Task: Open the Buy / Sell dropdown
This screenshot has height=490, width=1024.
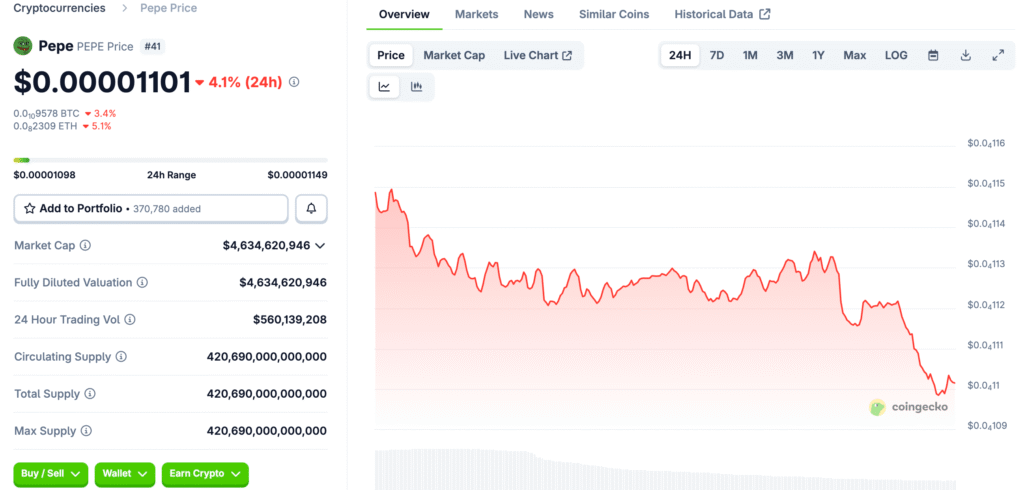Action: 50,474
